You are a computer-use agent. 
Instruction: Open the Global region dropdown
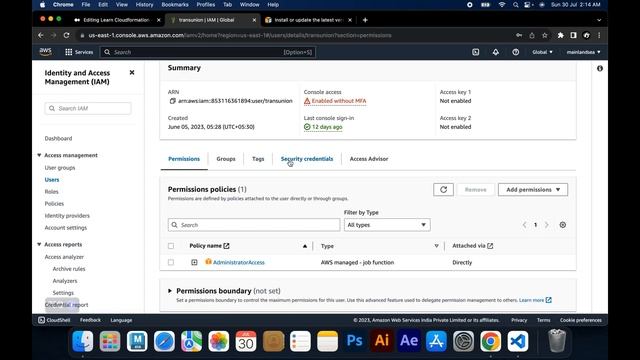(x=542, y=52)
